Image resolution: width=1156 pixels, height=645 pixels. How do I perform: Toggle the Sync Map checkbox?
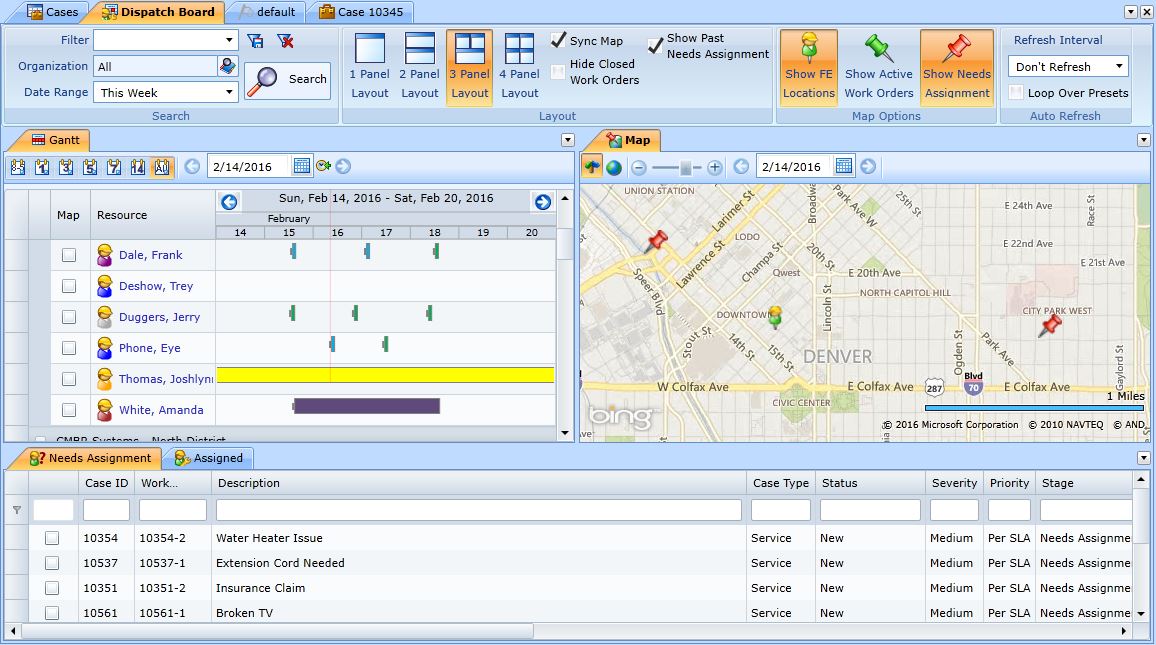pos(558,41)
